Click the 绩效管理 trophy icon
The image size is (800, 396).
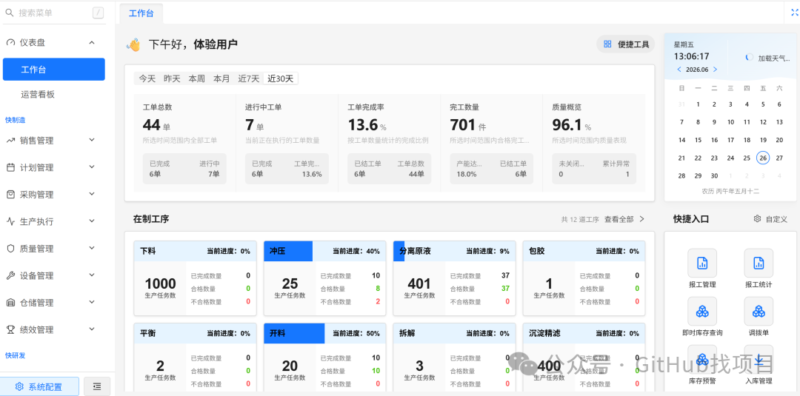click(x=11, y=330)
